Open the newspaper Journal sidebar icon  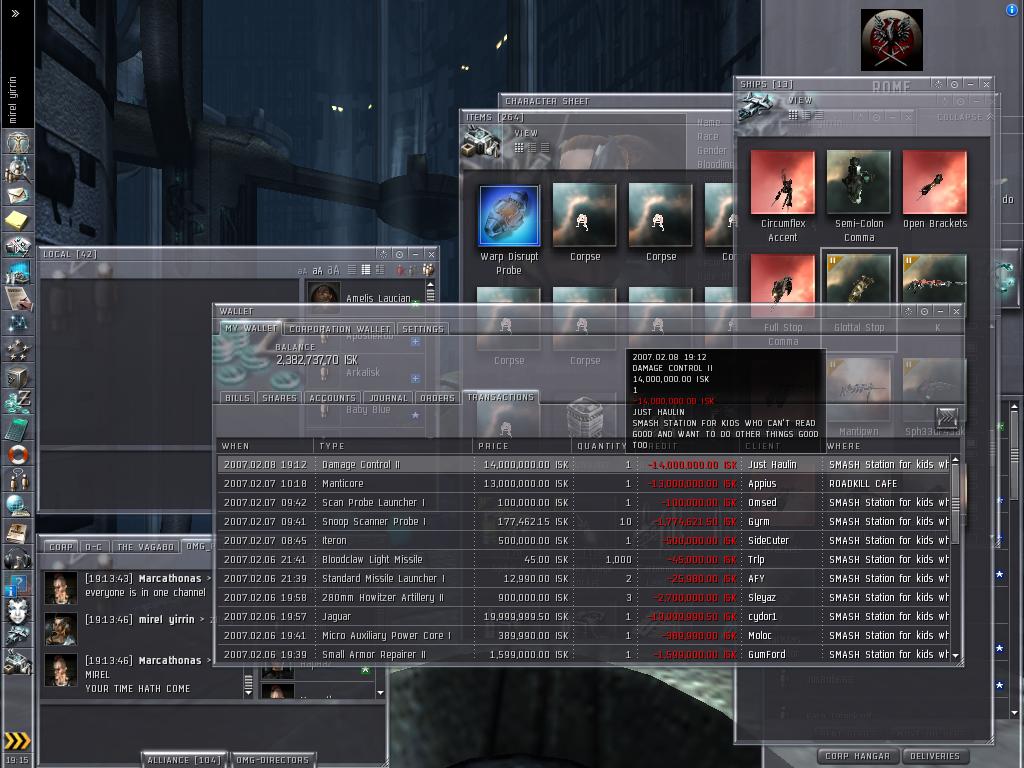[x=18, y=532]
